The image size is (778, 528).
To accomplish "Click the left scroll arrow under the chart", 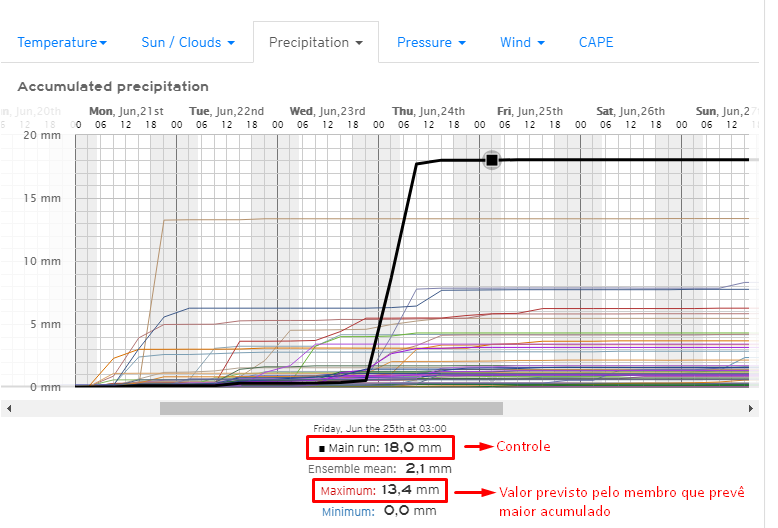I will point(7,408).
